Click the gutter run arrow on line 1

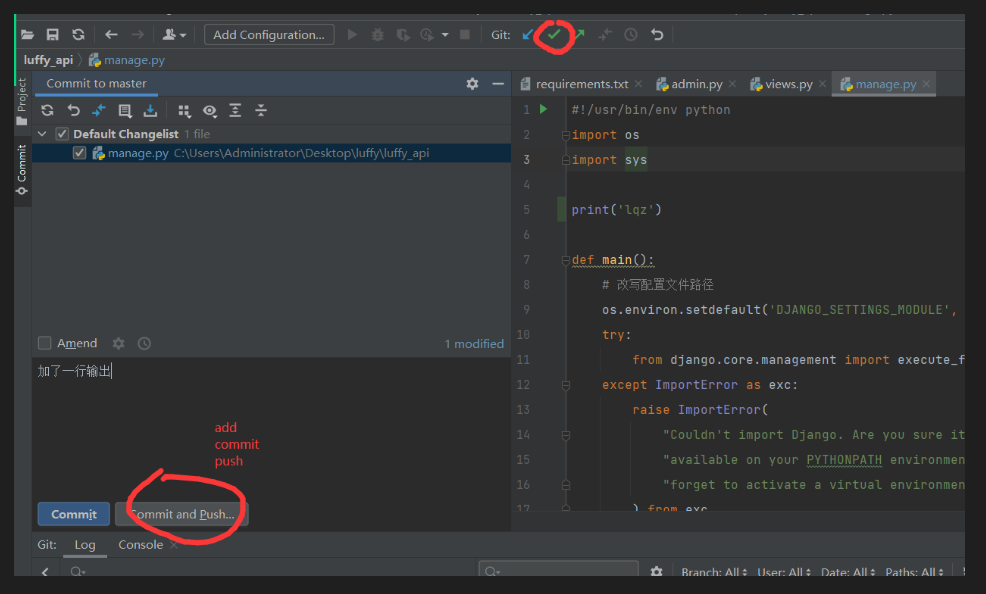pos(543,109)
